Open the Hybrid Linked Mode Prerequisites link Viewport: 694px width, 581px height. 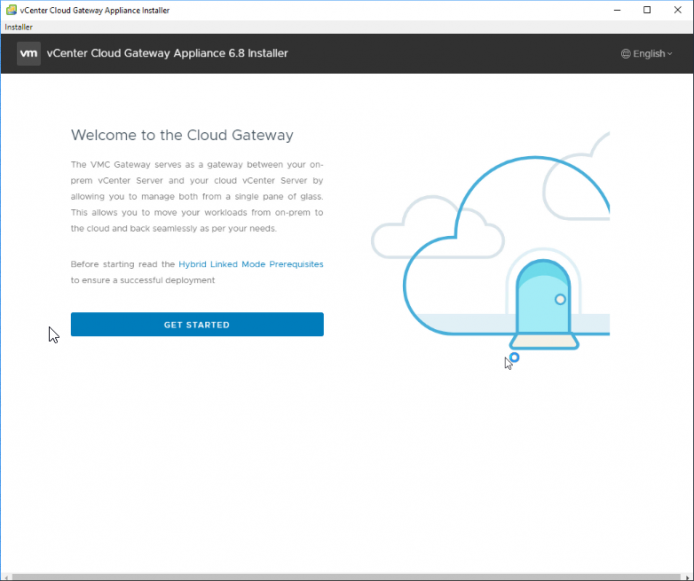tap(251, 264)
